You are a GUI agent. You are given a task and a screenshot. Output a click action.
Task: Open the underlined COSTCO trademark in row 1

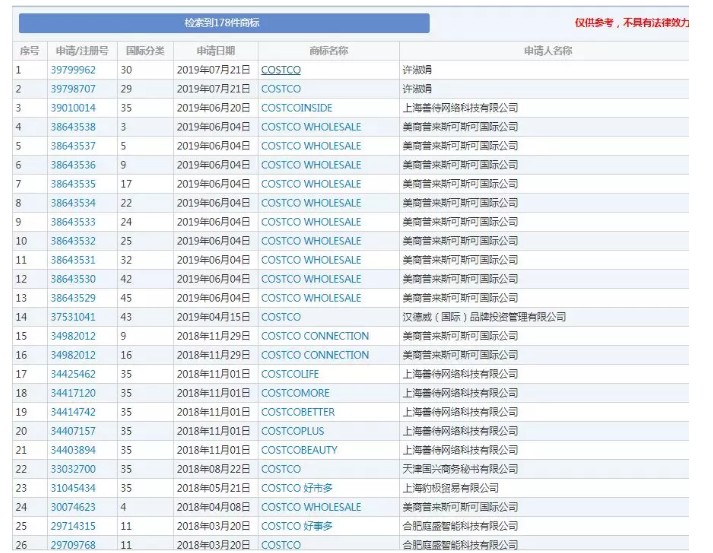pyautogui.click(x=281, y=70)
